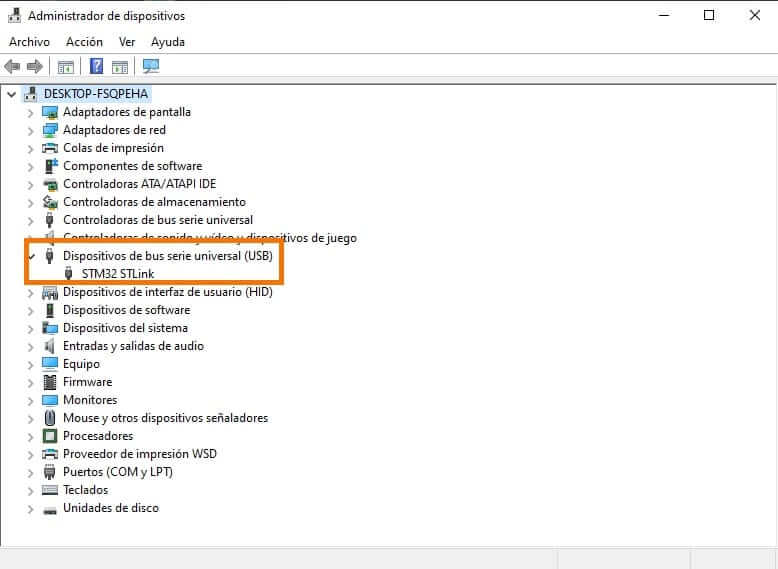Click the blue Help question-mark icon

click(97, 67)
